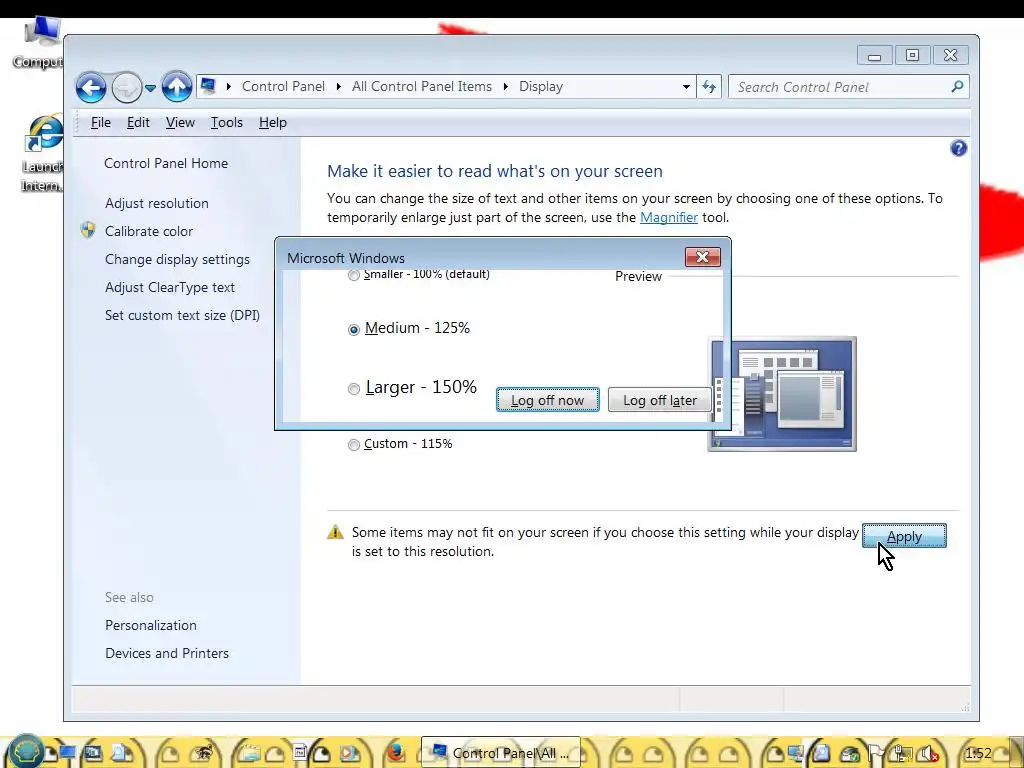
Task: Open the Tools menu
Action: [x=227, y=123]
